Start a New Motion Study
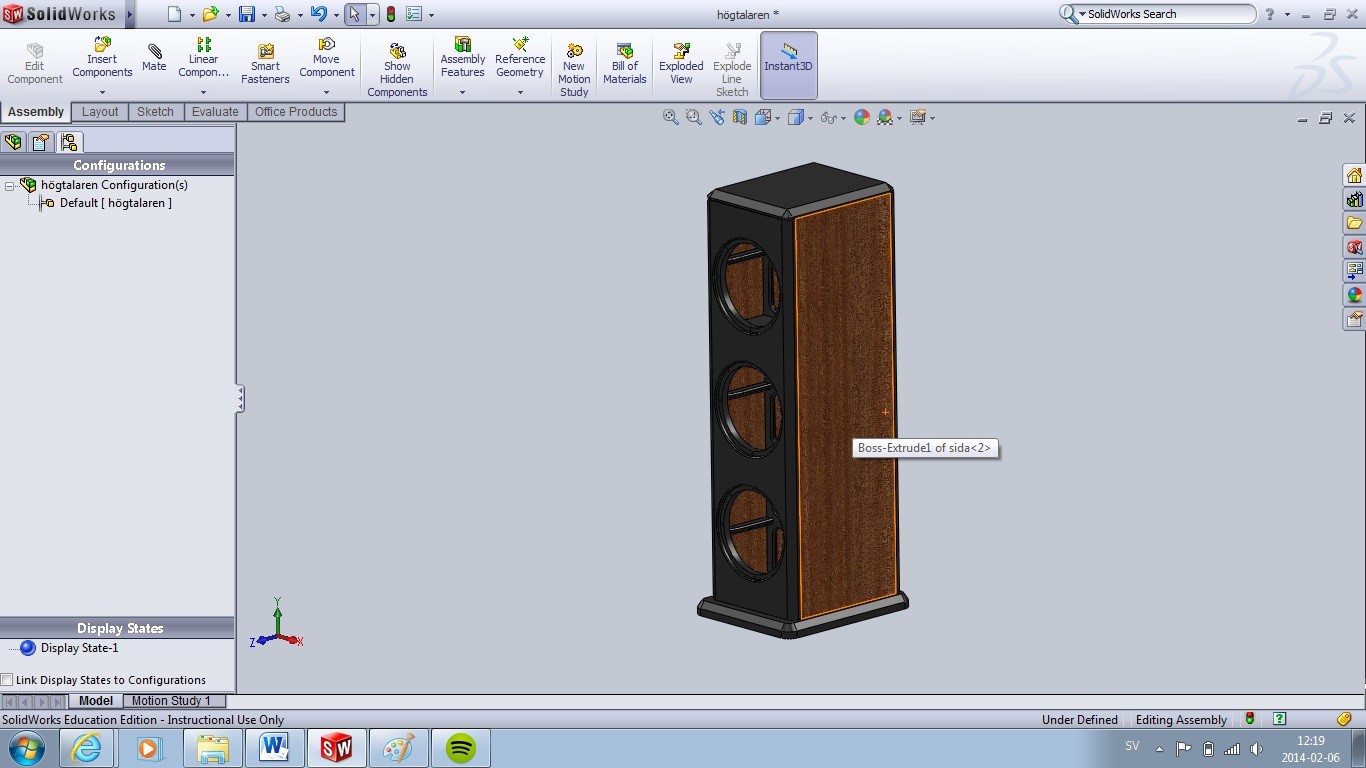The width and height of the screenshot is (1366, 768). 574,69
